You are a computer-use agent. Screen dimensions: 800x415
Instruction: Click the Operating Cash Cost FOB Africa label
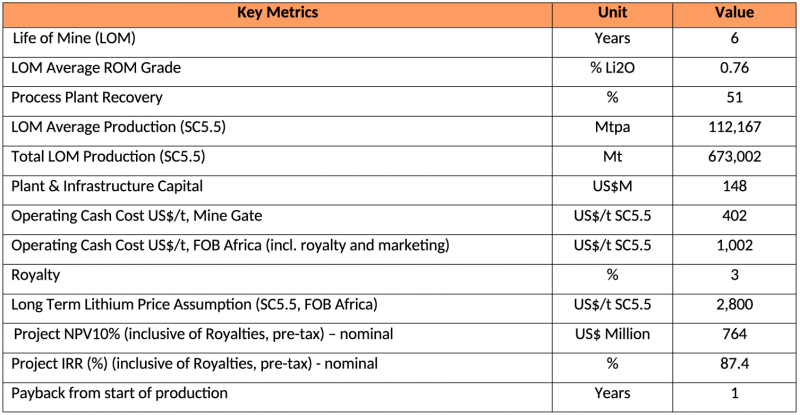[230, 245]
